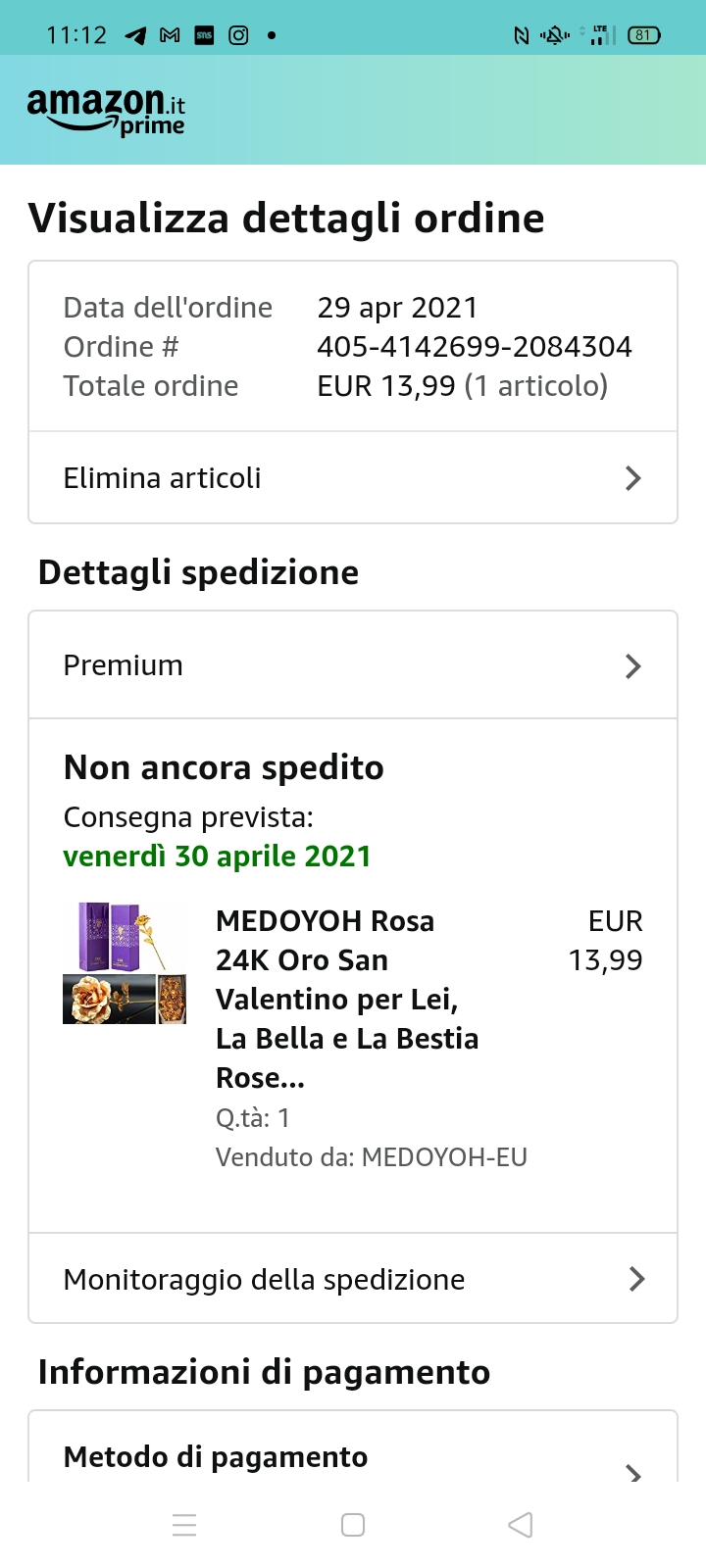
Task: Tap the golden rose product thumbnail
Action: coord(125,963)
